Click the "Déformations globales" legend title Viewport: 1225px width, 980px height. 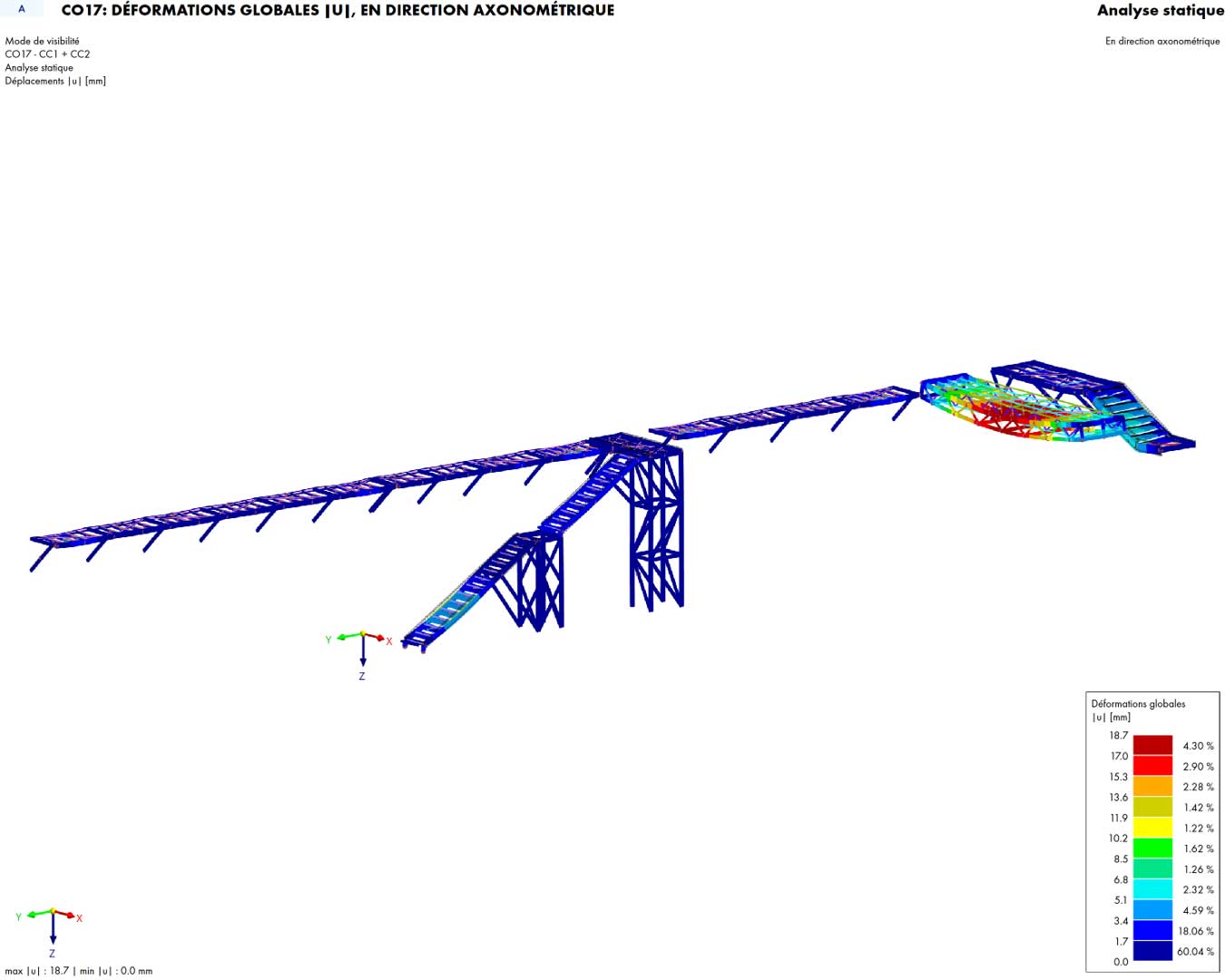(x=1138, y=703)
